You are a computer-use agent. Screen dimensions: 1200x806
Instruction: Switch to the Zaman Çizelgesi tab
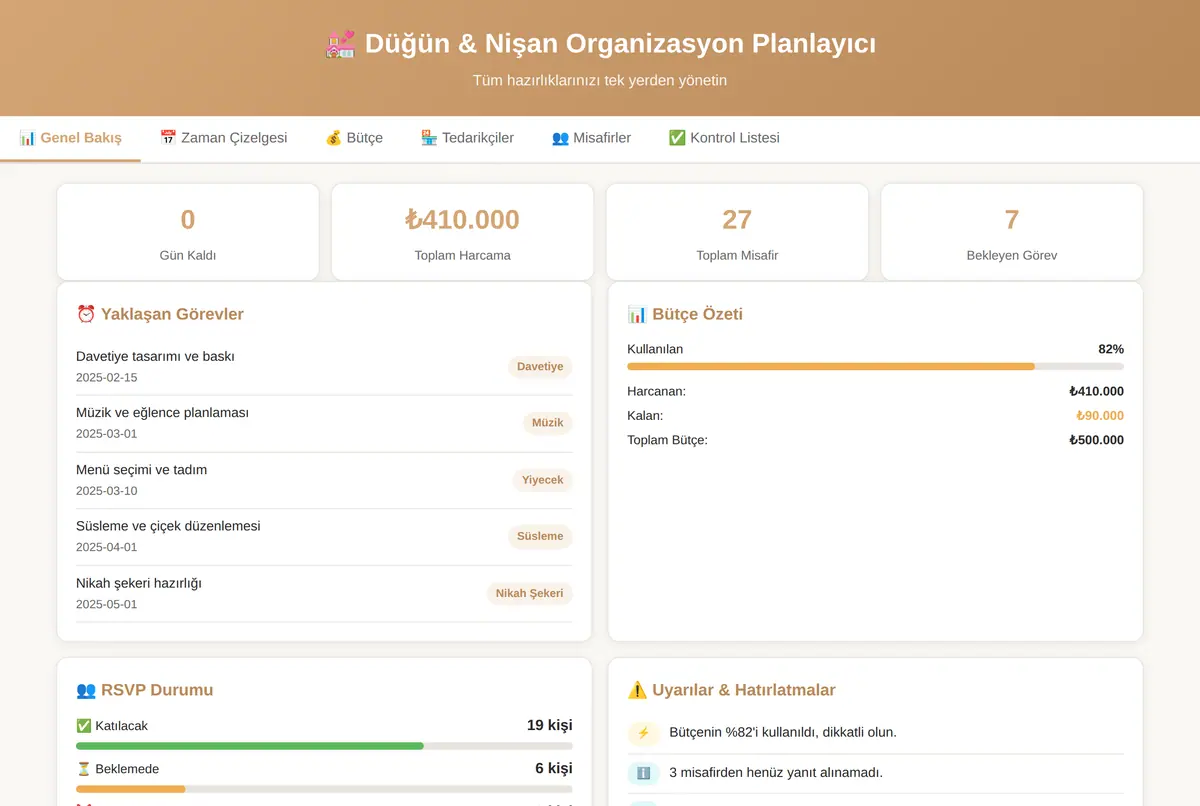point(223,138)
